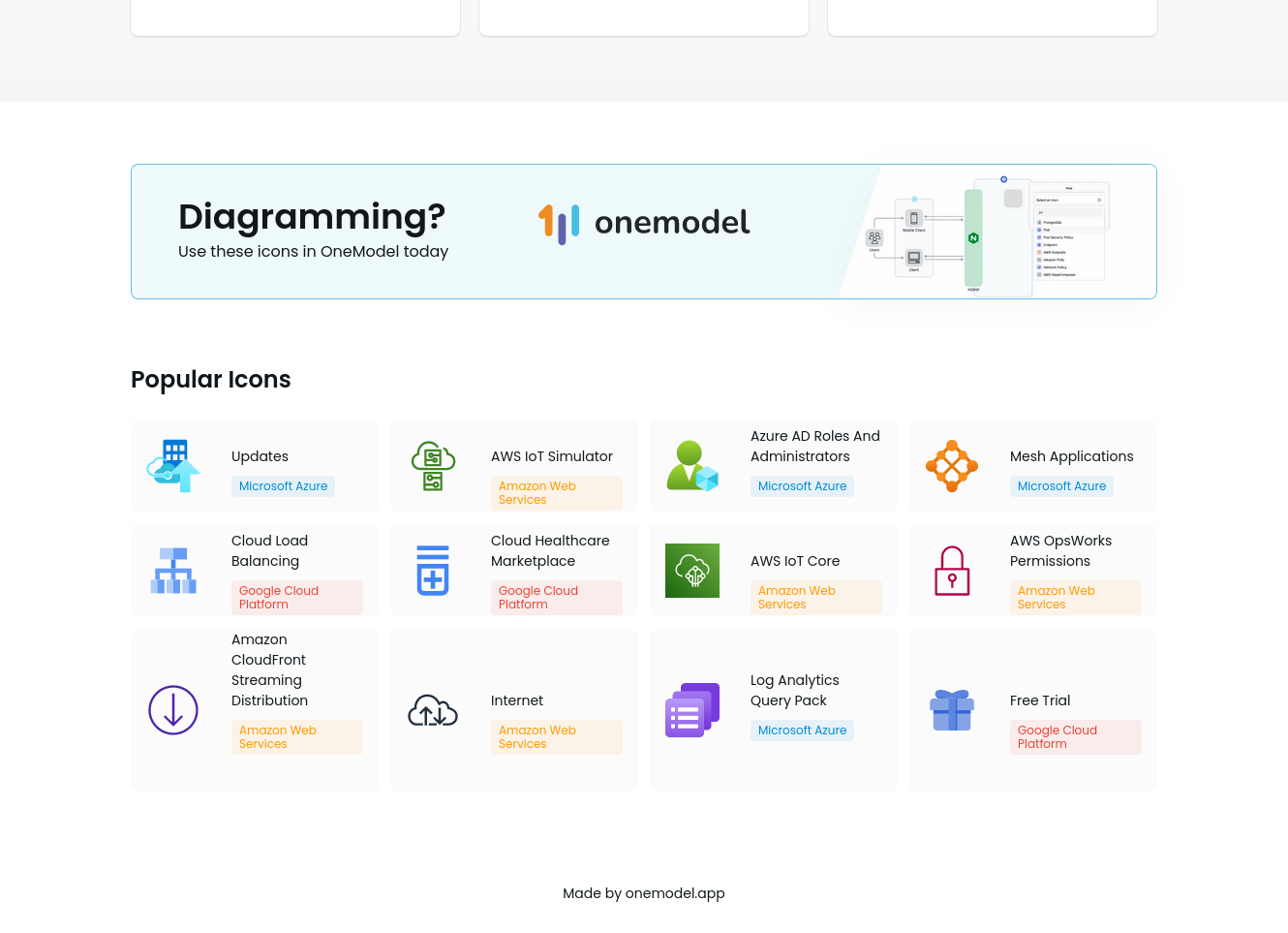This screenshot has width=1288, height=933.
Task: Click Amazon Web Services tag under Internet
Action: pyautogui.click(x=557, y=737)
